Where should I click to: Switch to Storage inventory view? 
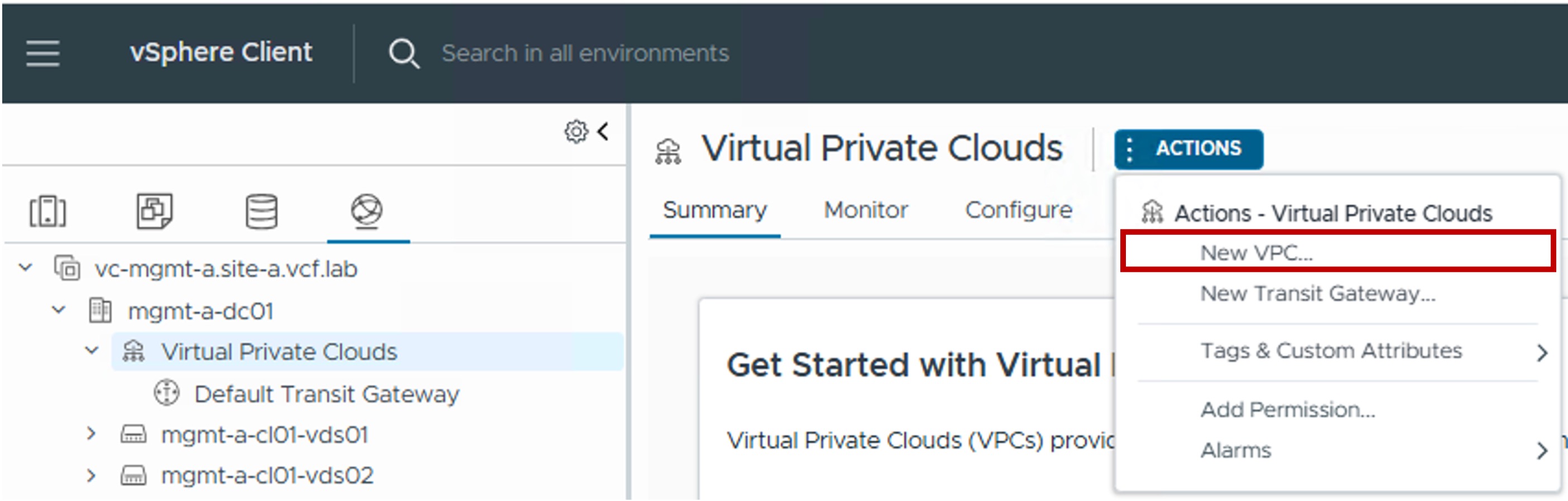click(262, 211)
